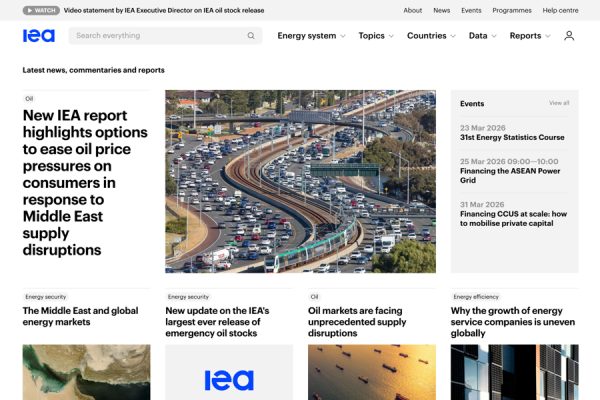Expand the Countries dropdown
This screenshot has height=400, width=600.
coord(431,36)
